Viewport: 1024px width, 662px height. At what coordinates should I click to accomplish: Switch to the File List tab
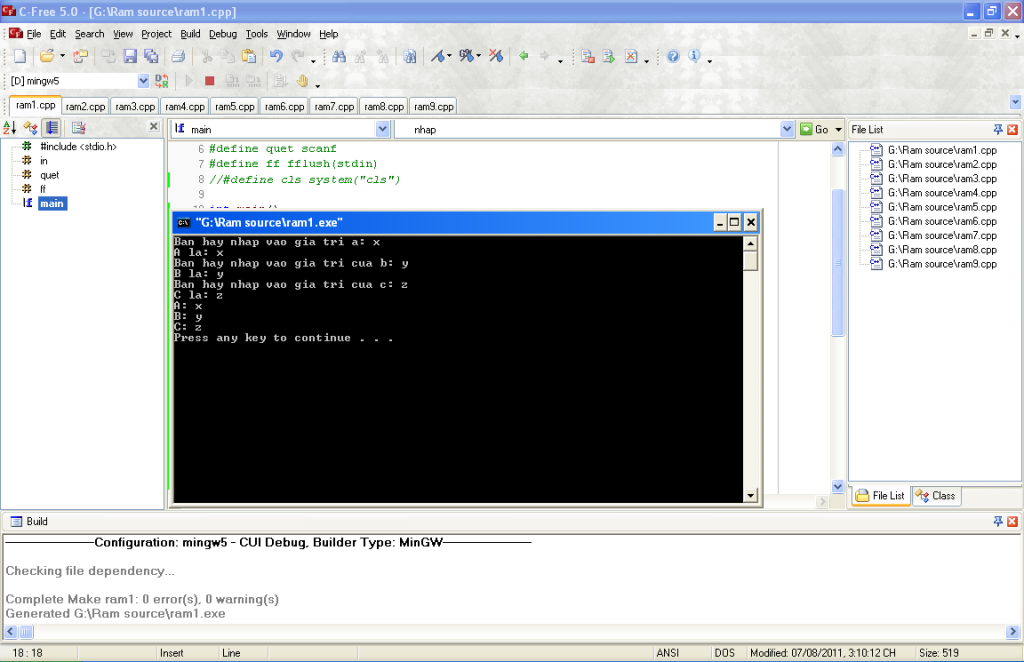pos(881,496)
